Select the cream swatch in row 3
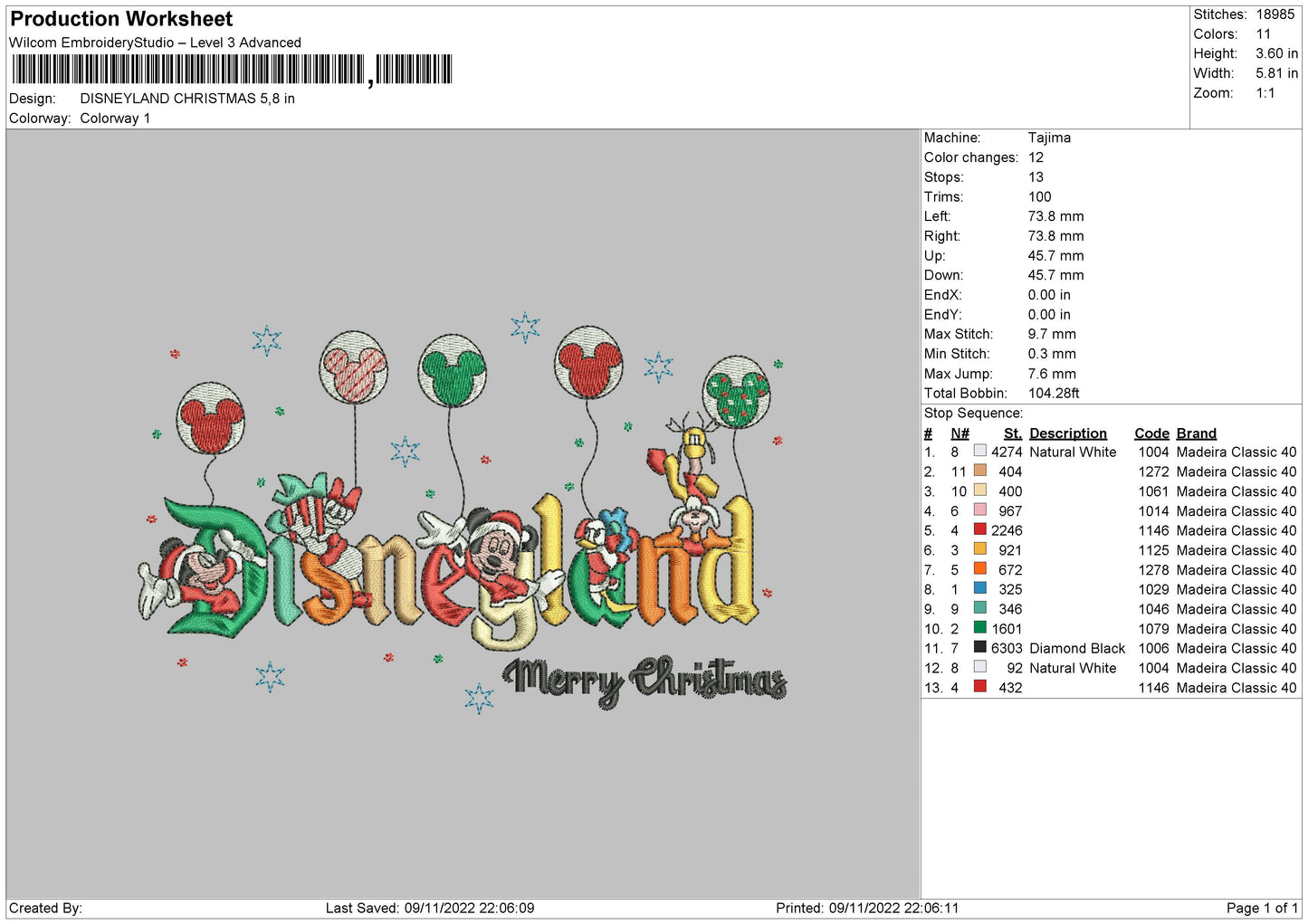Viewport: 1308px width, 924px height. (x=979, y=491)
